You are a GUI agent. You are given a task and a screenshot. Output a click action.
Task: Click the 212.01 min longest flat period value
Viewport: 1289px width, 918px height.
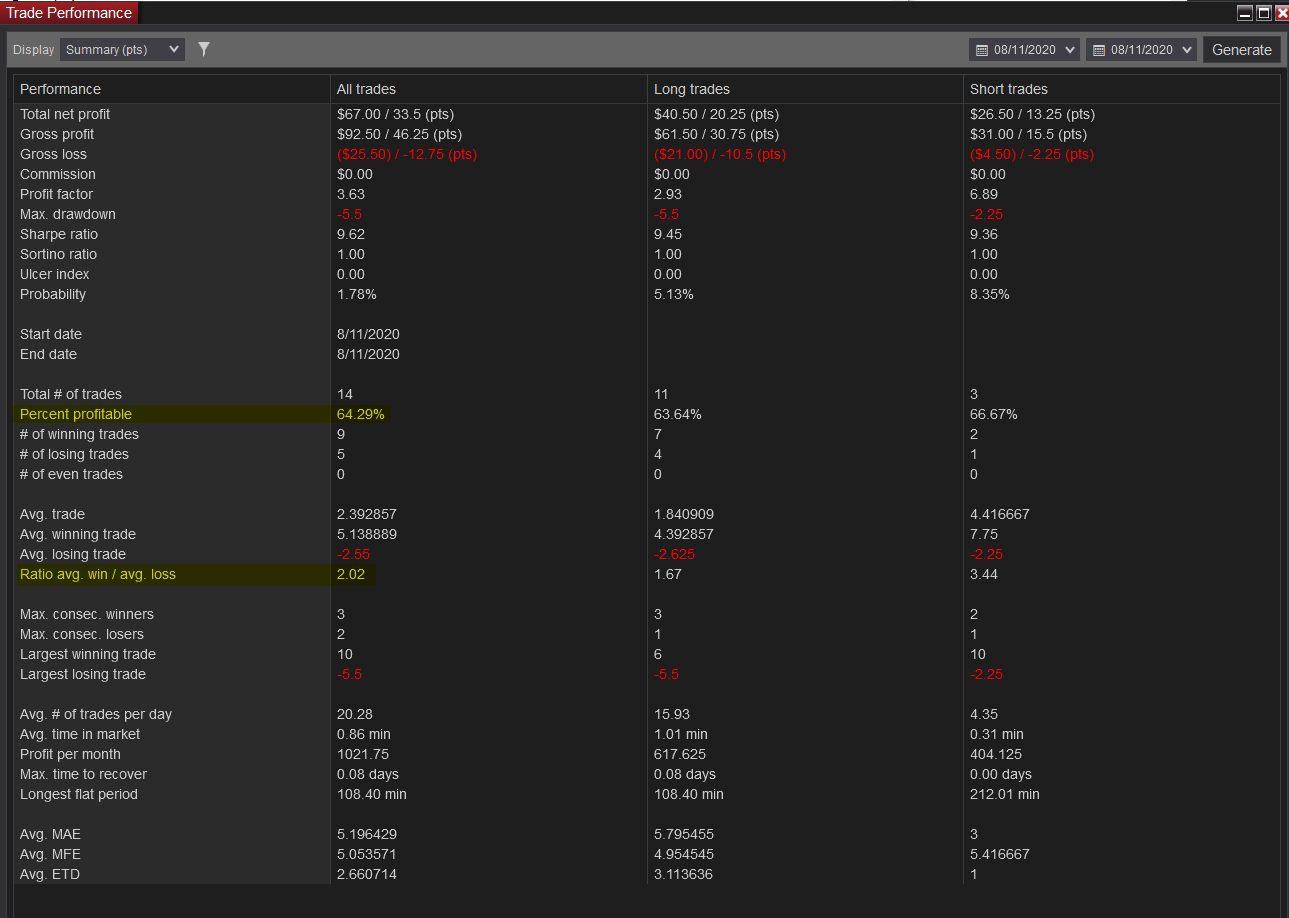coord(1005,794)
